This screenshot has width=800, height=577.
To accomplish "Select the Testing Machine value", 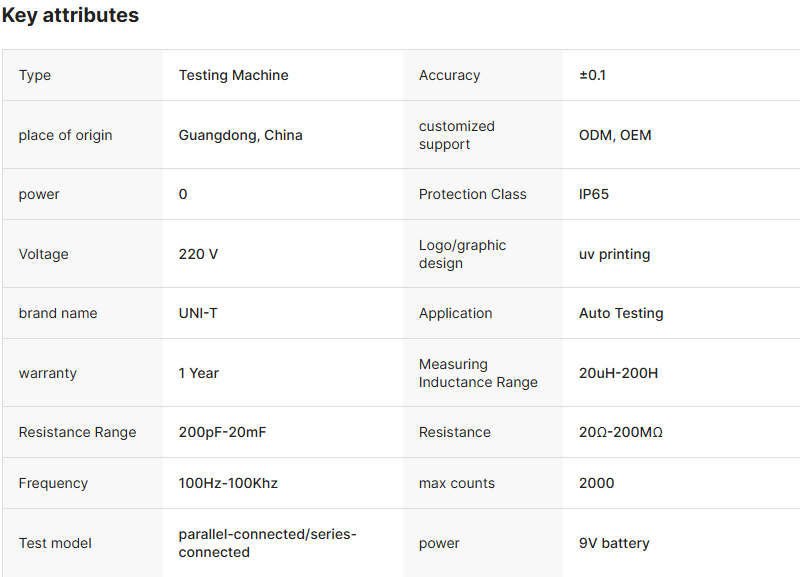I will [x=233, y=75].
